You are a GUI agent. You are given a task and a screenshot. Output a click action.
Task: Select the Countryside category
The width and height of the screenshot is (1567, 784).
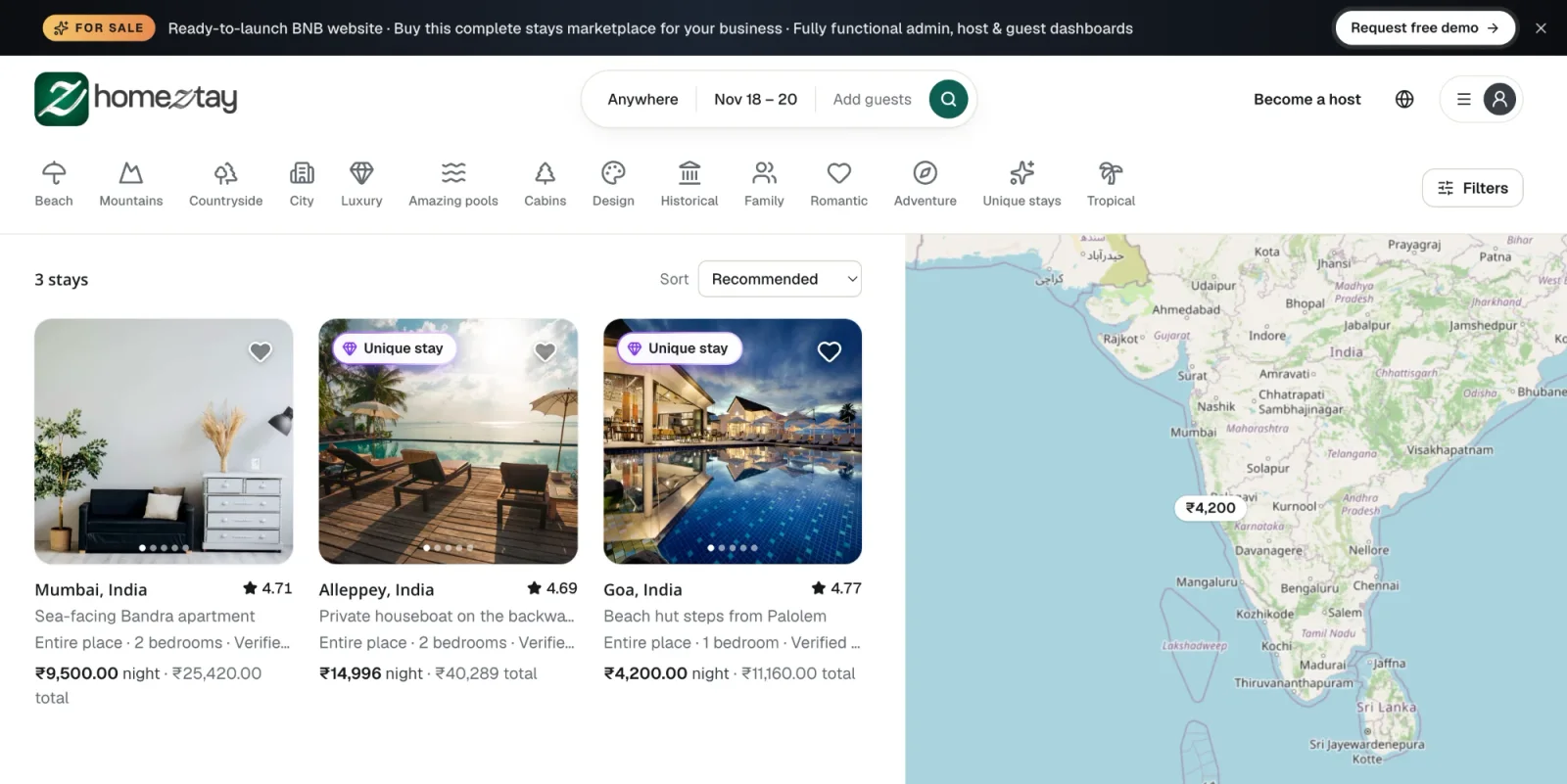(x=226, y=184)
